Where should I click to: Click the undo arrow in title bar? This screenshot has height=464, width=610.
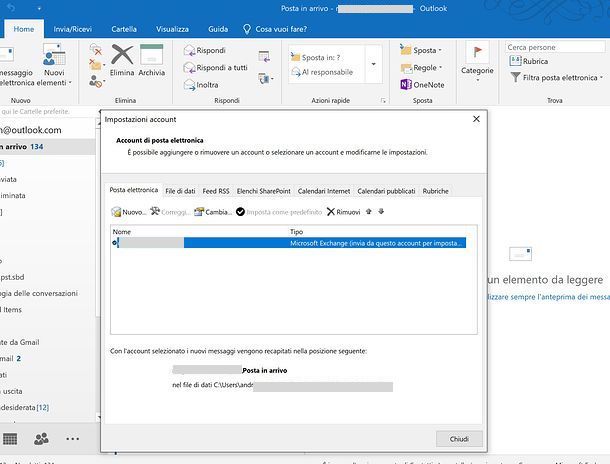pyautogui.click(x=11, y=8)
